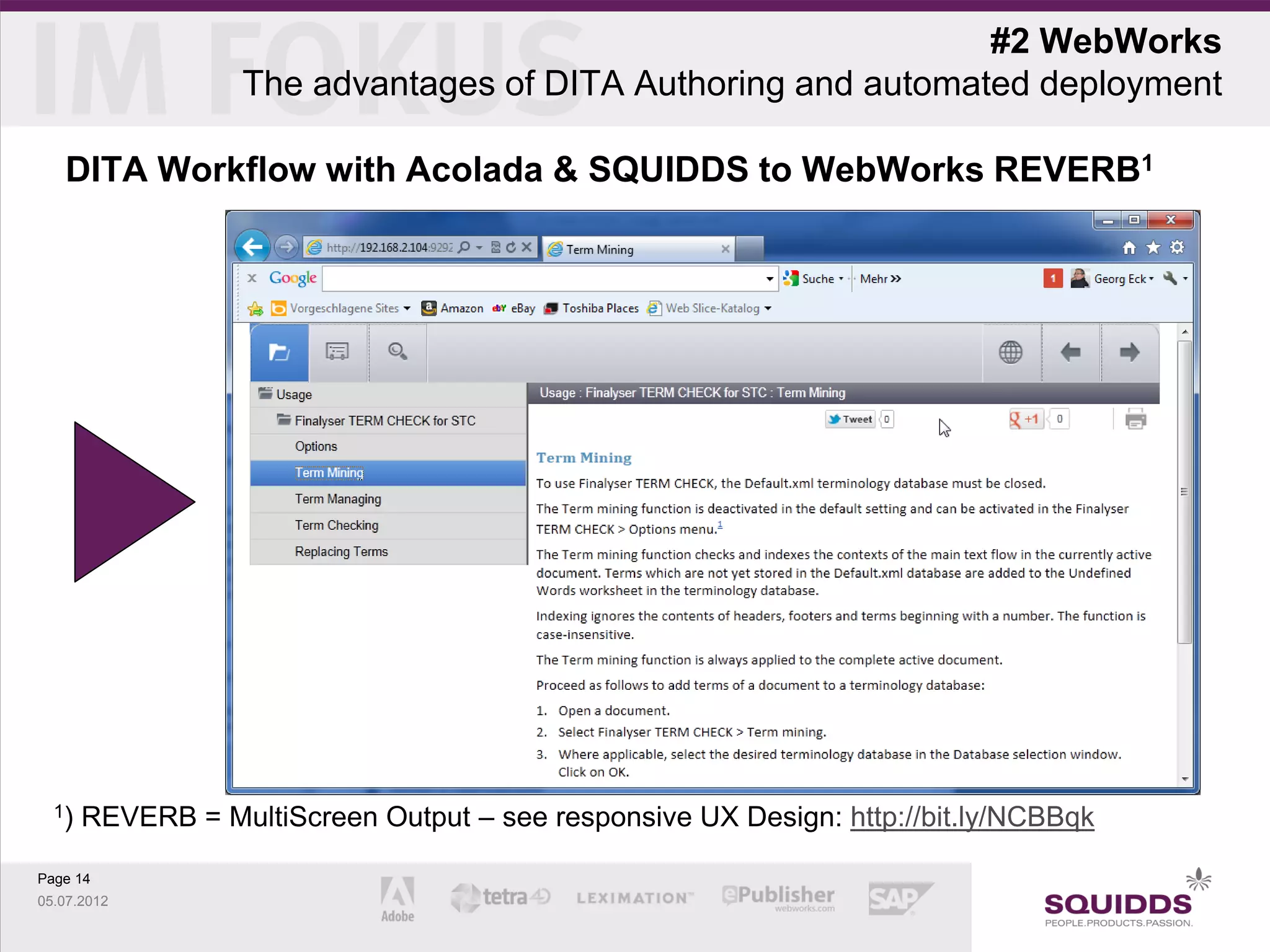Open a new browser tab
Image resolution: width=1270 pixels, height=952 pixels.
pyautogui.click(x=750, y=249)
